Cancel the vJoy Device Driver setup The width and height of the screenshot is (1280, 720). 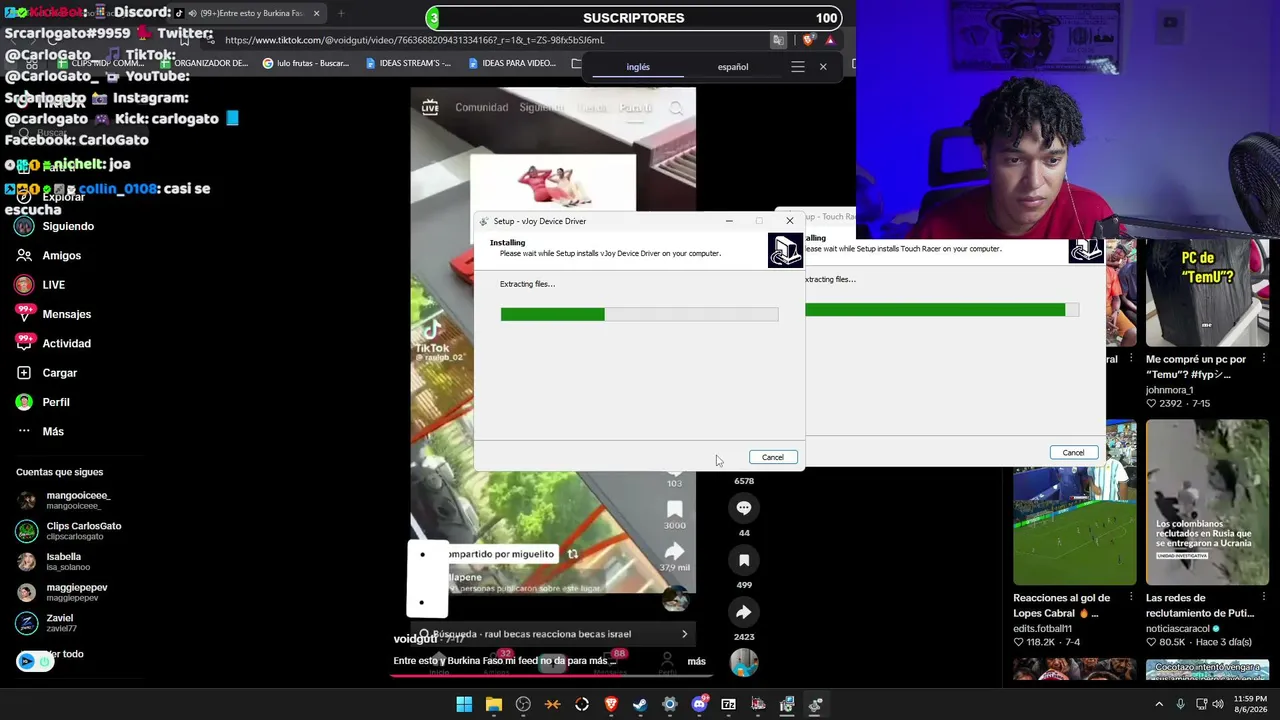(773, 457)
